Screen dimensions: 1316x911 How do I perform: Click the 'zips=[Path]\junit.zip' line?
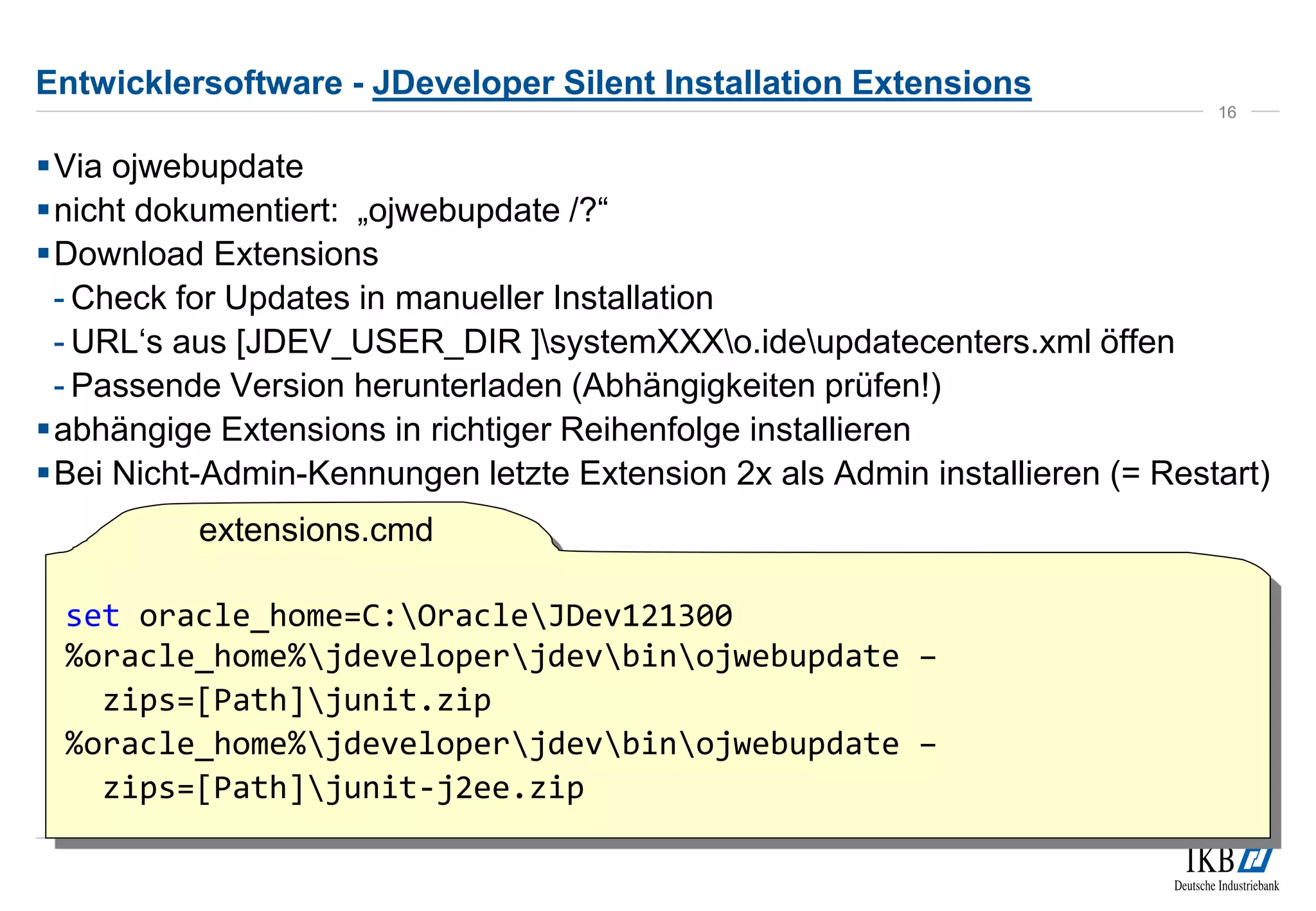297,701
